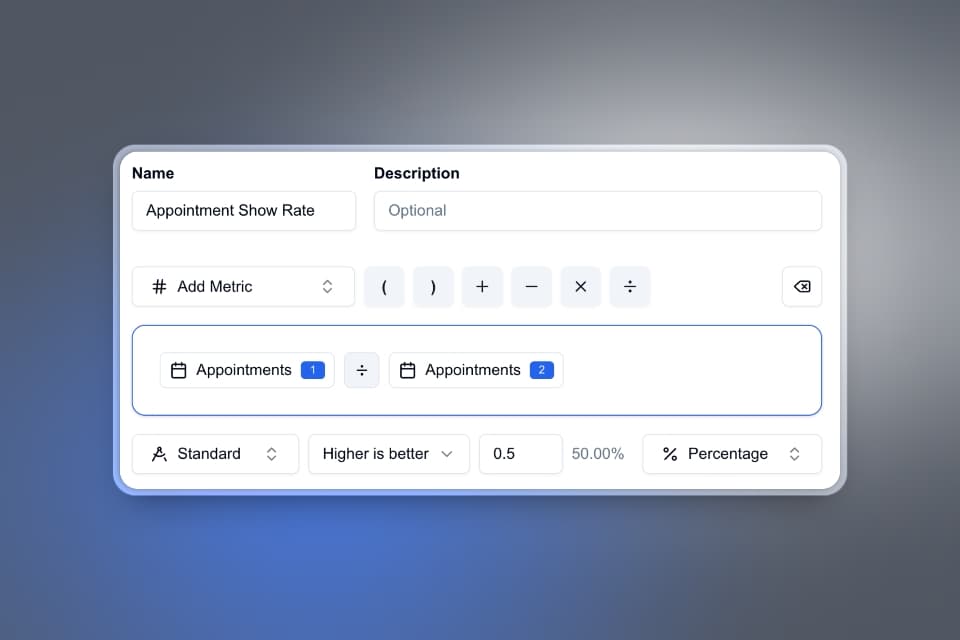Open the Add Metric dropdown
Viewport: 960px width, 640px height.
pyautogui.click(x=327, y=286)
